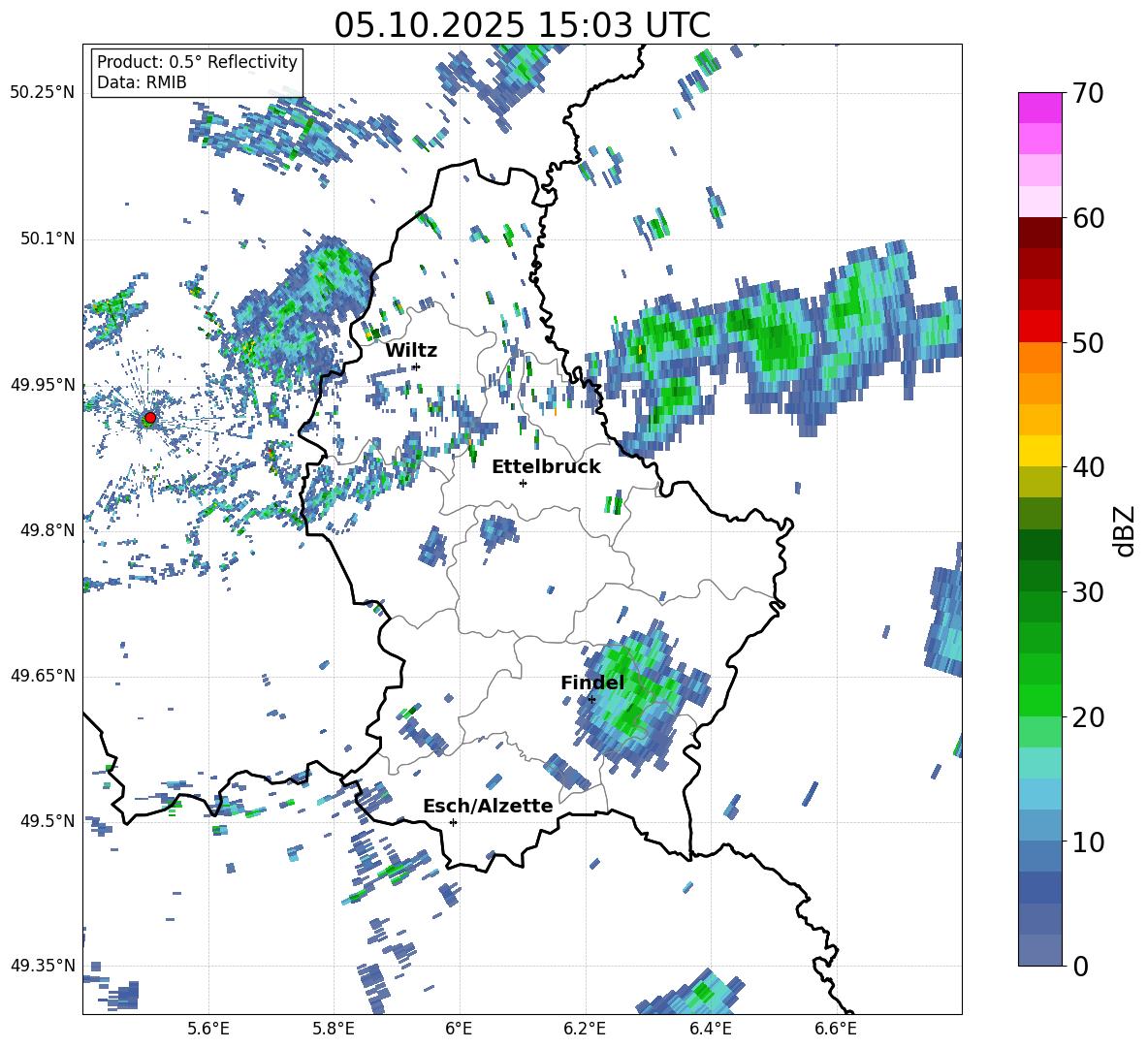1148x1048 pixels.
Task: Click the cross marker under Esch/Alzette
Action: [453, 822]
